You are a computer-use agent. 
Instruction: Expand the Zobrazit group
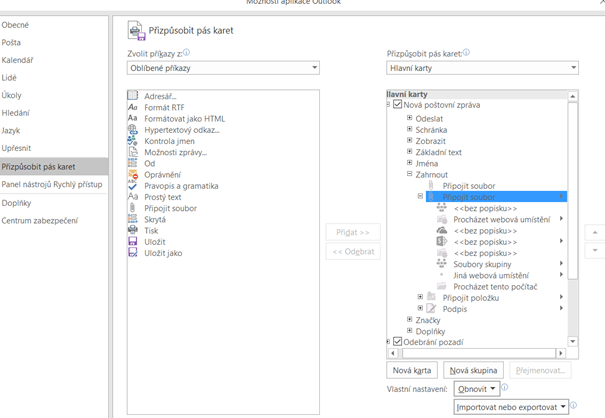(x=410, y=140)
